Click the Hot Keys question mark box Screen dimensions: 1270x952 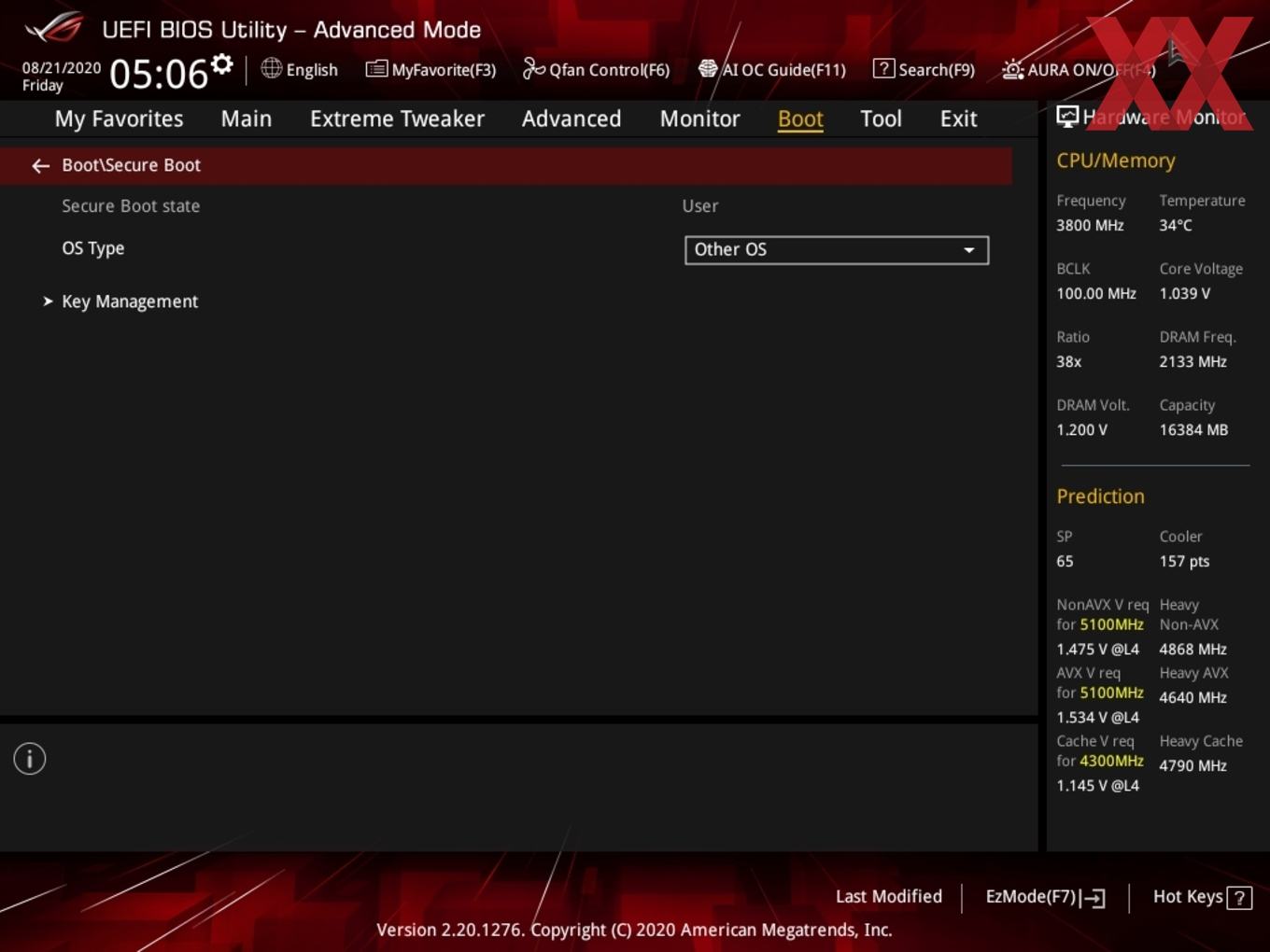[1239, 898]
